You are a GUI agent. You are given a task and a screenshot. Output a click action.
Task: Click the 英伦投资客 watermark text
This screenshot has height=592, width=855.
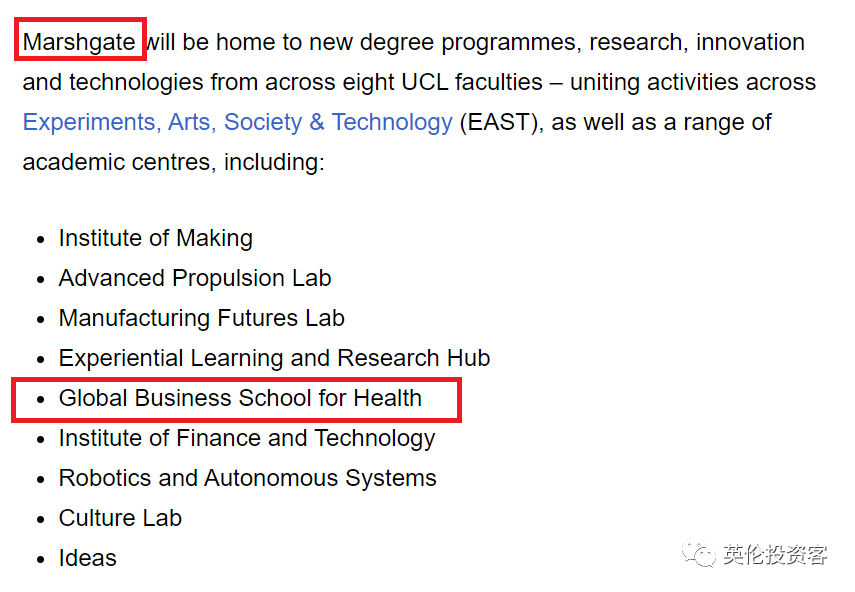[x=775, y=555]
